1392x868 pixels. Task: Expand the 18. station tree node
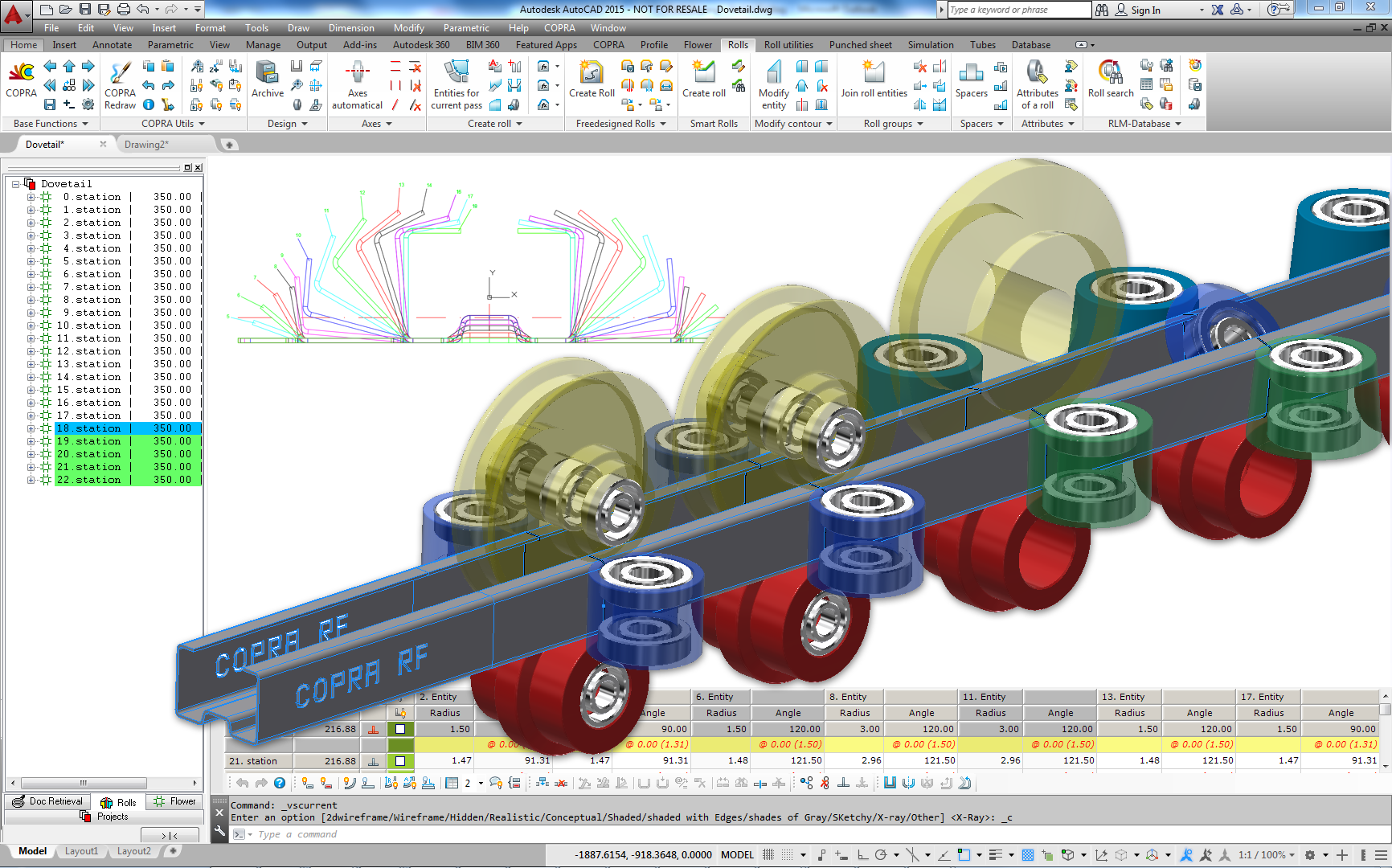click(31, 428)
